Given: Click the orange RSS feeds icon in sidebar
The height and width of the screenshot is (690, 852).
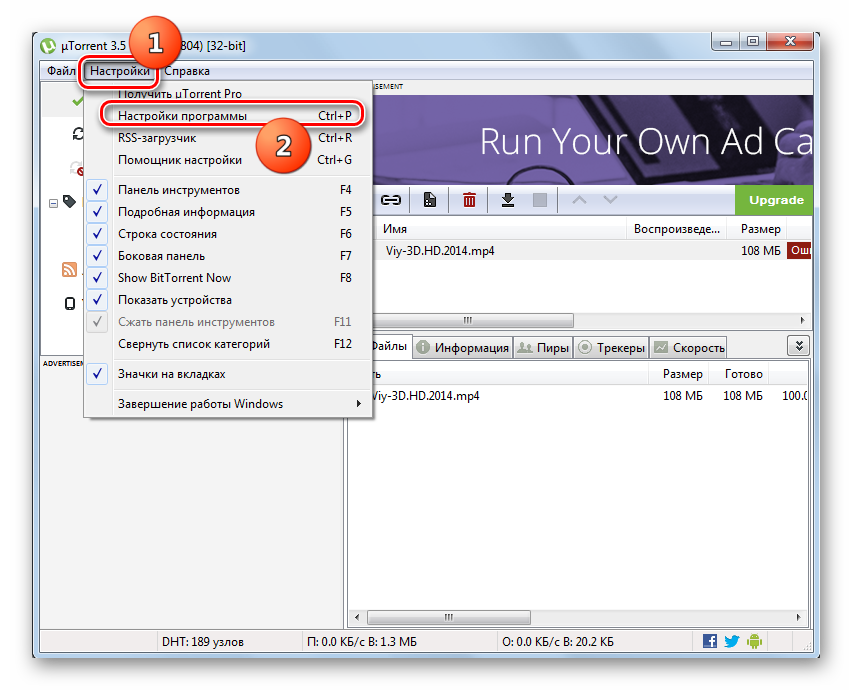Looking at the screenshot, I should [x=70, y=269].
